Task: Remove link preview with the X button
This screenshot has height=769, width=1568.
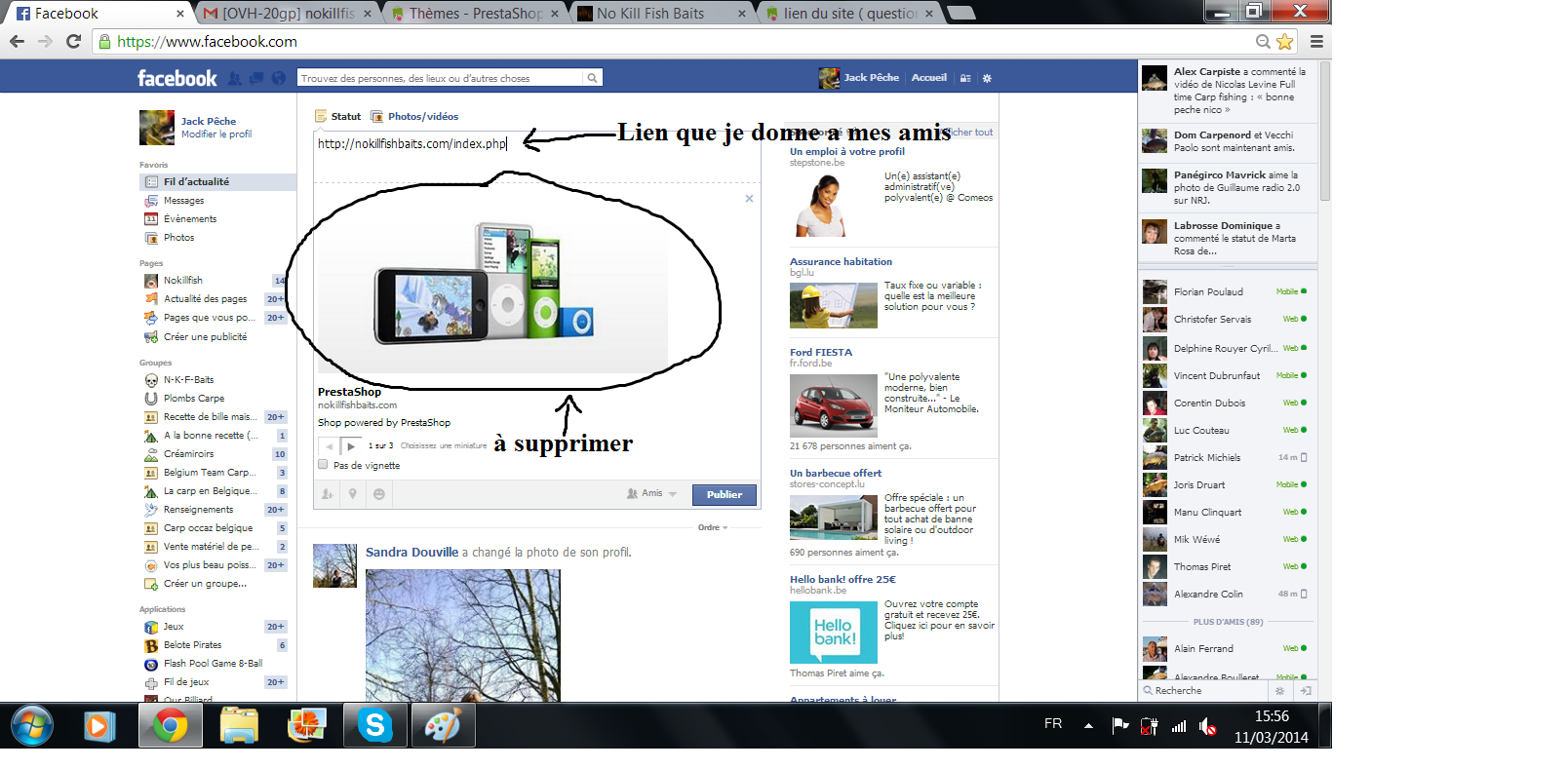Action: point(749,199)
